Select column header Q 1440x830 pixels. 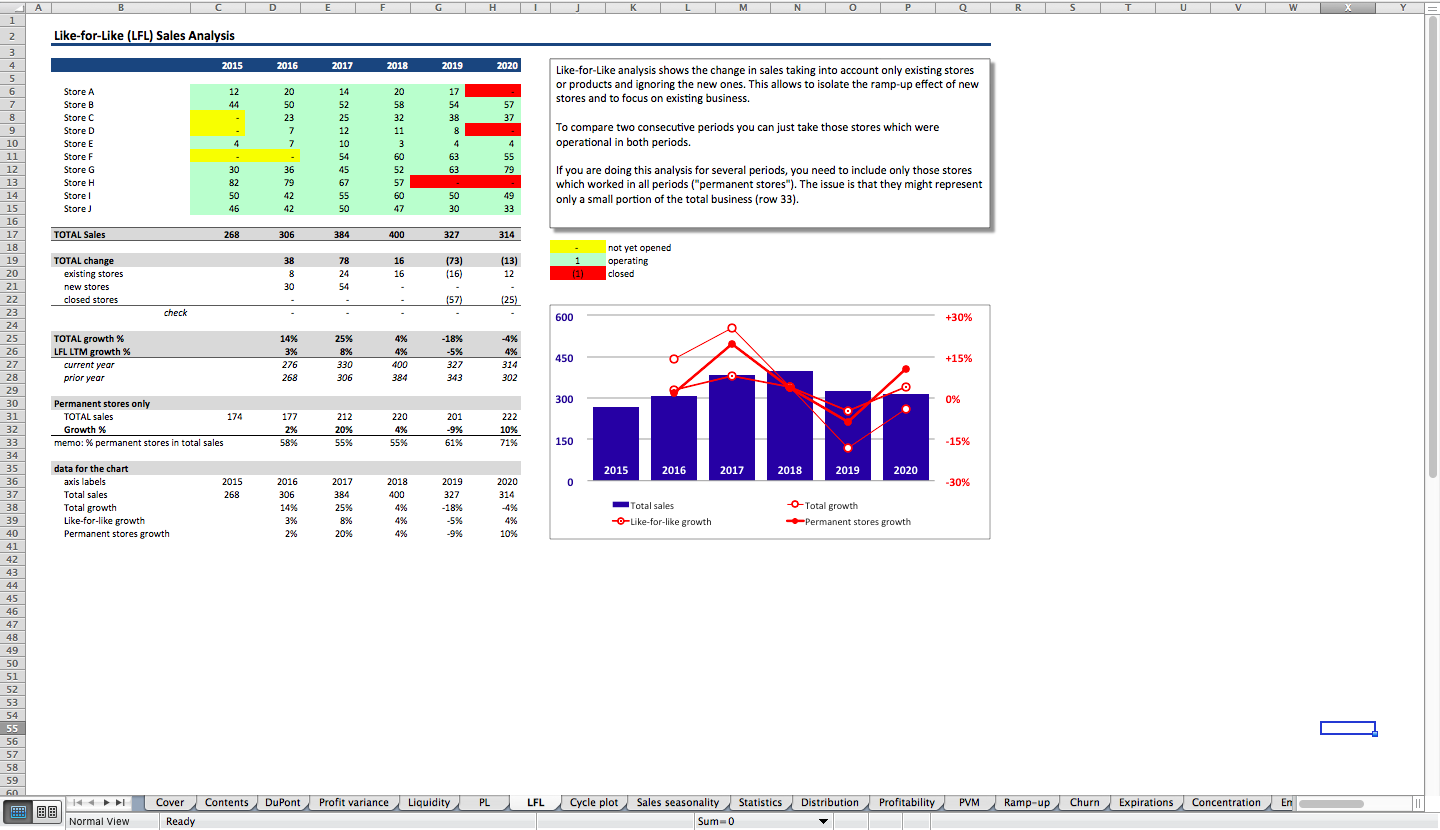tap(962, 7)
